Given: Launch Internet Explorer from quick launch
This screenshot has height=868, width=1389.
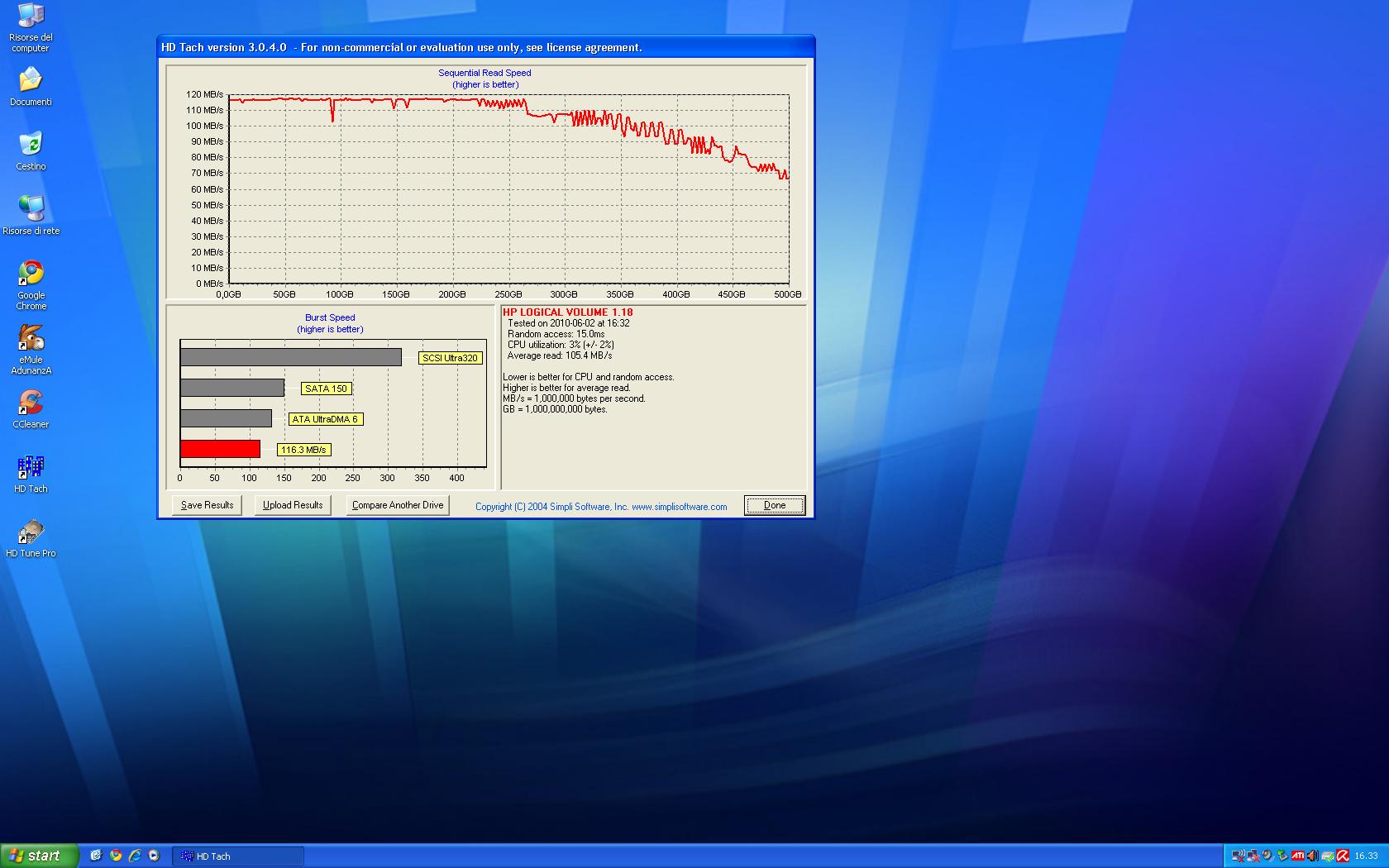Looking at the screenshot, I should coord(135,856).
